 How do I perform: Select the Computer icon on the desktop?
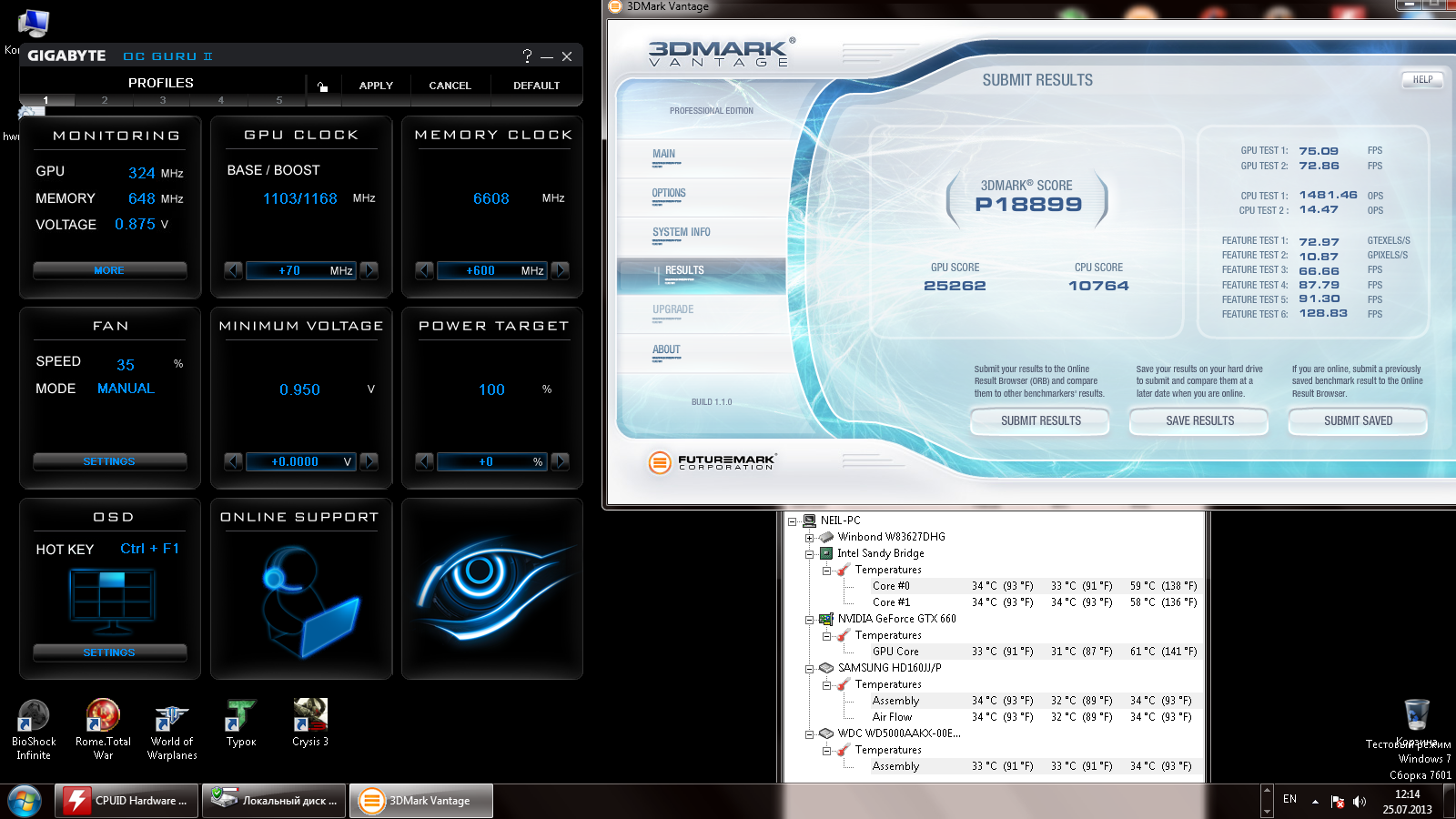click(x=33, y=23)
